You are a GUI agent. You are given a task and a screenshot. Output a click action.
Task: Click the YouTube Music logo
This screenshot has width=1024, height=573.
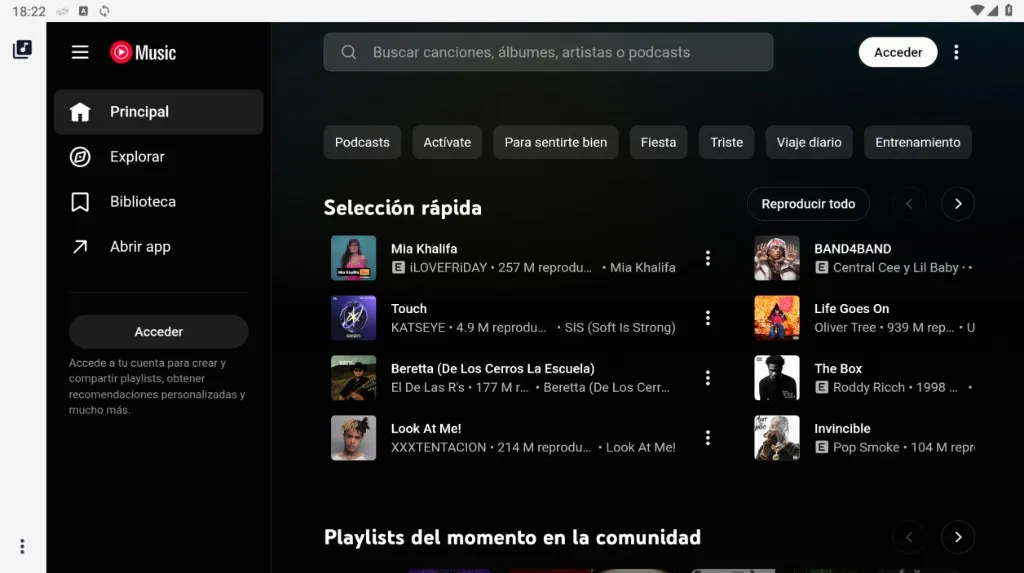(x=143, y=52)
